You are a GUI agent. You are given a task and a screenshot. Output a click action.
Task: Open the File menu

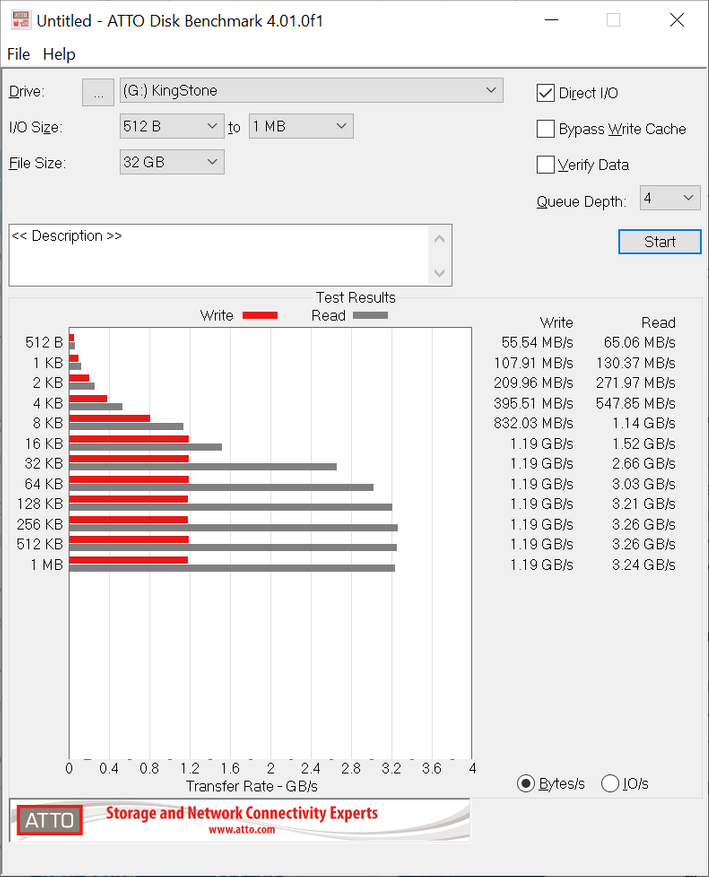pyautogui.click(x=19, y=54)
